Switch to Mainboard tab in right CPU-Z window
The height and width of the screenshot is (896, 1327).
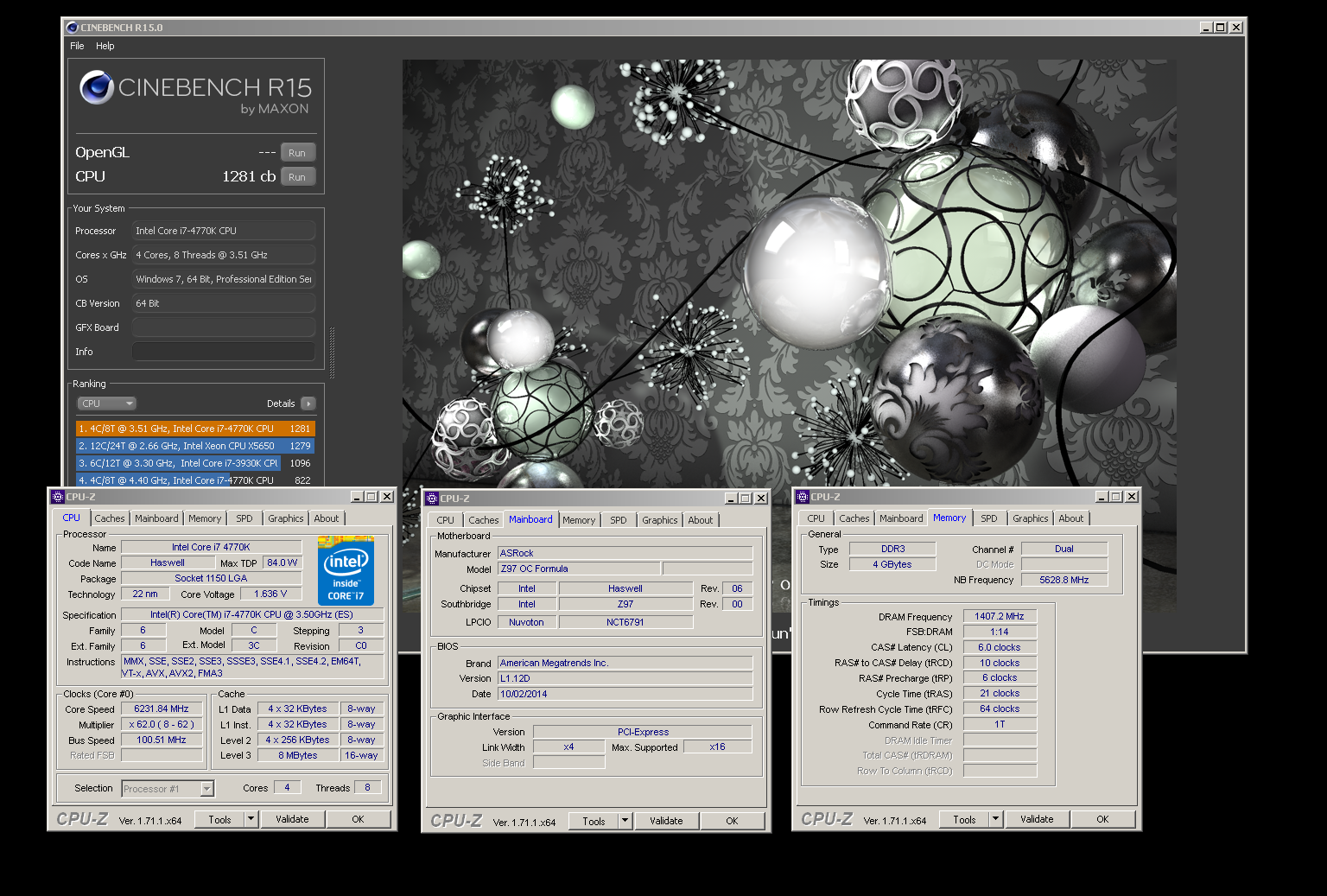(x=901, y=518)
